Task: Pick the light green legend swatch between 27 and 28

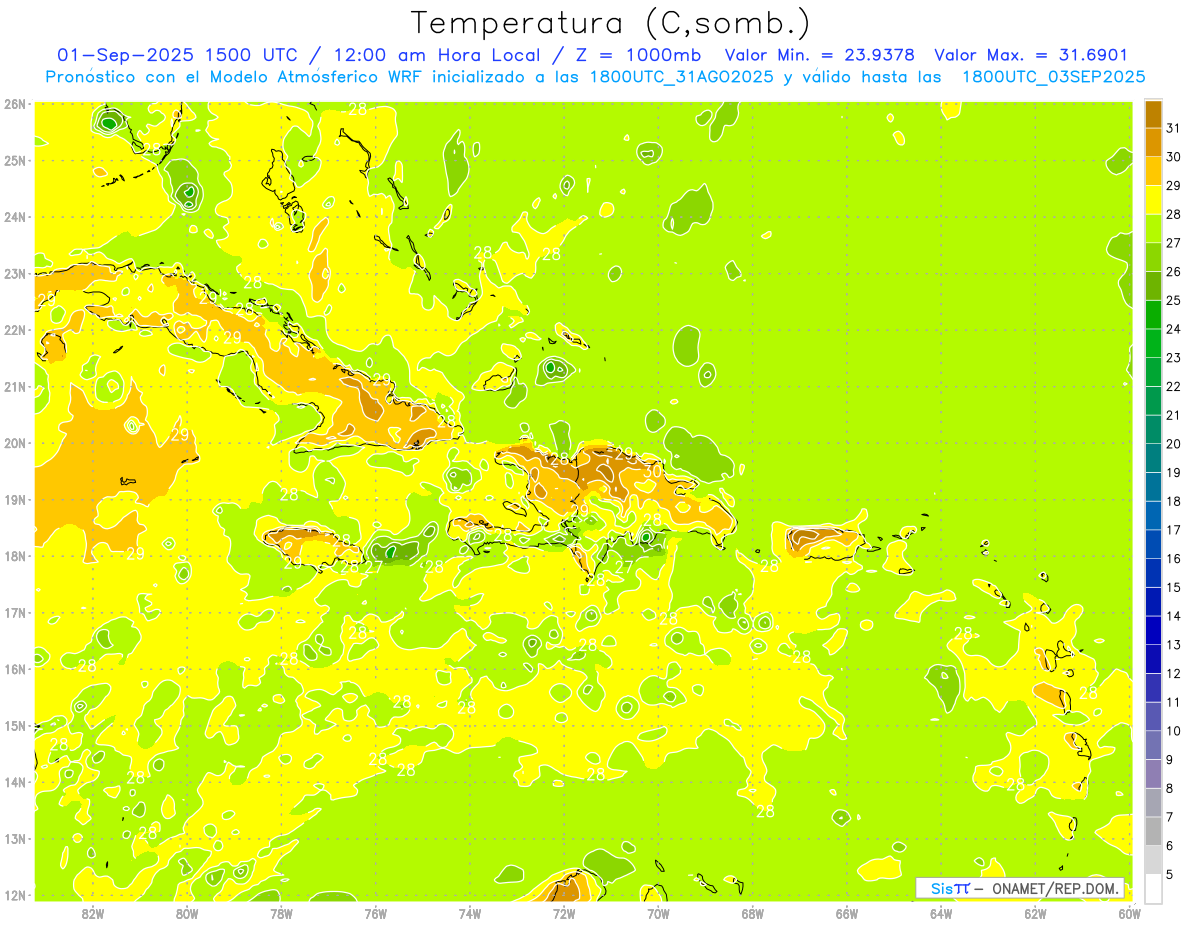Action: click(x=1153, y=229)
